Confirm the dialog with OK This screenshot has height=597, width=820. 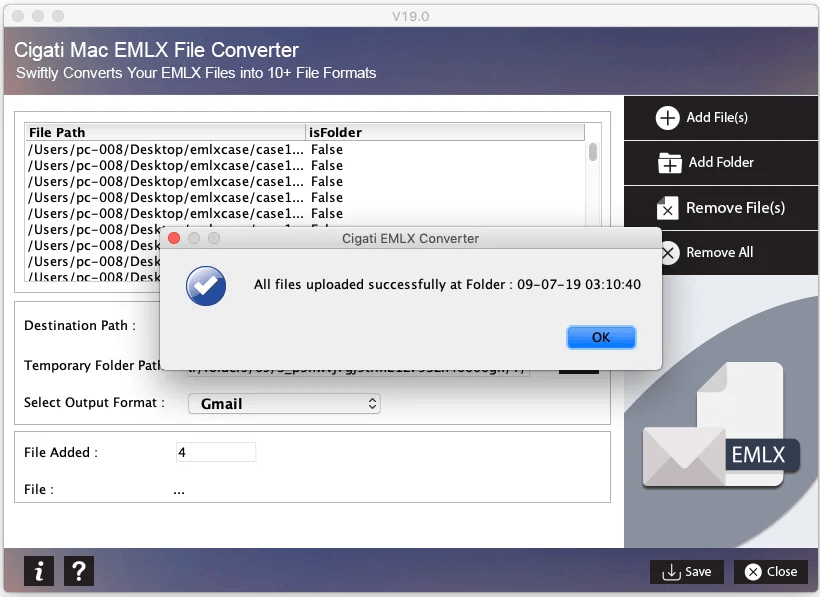pyautogui.click(x=601, y=337)
